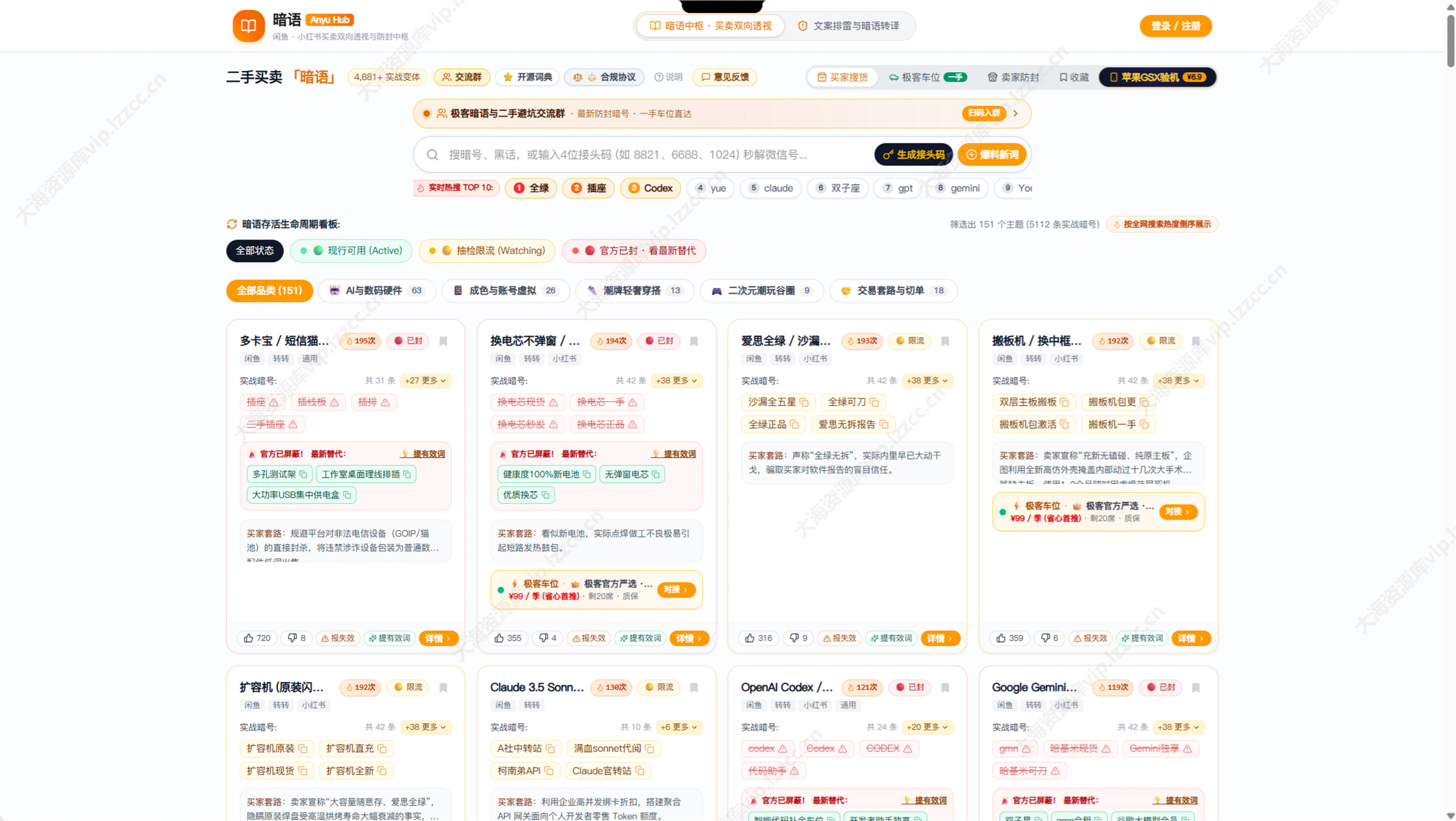Select hot search tag 全绿
Image resolution: width=1456 pixels, height=821 pixels.
pos(532,188)
